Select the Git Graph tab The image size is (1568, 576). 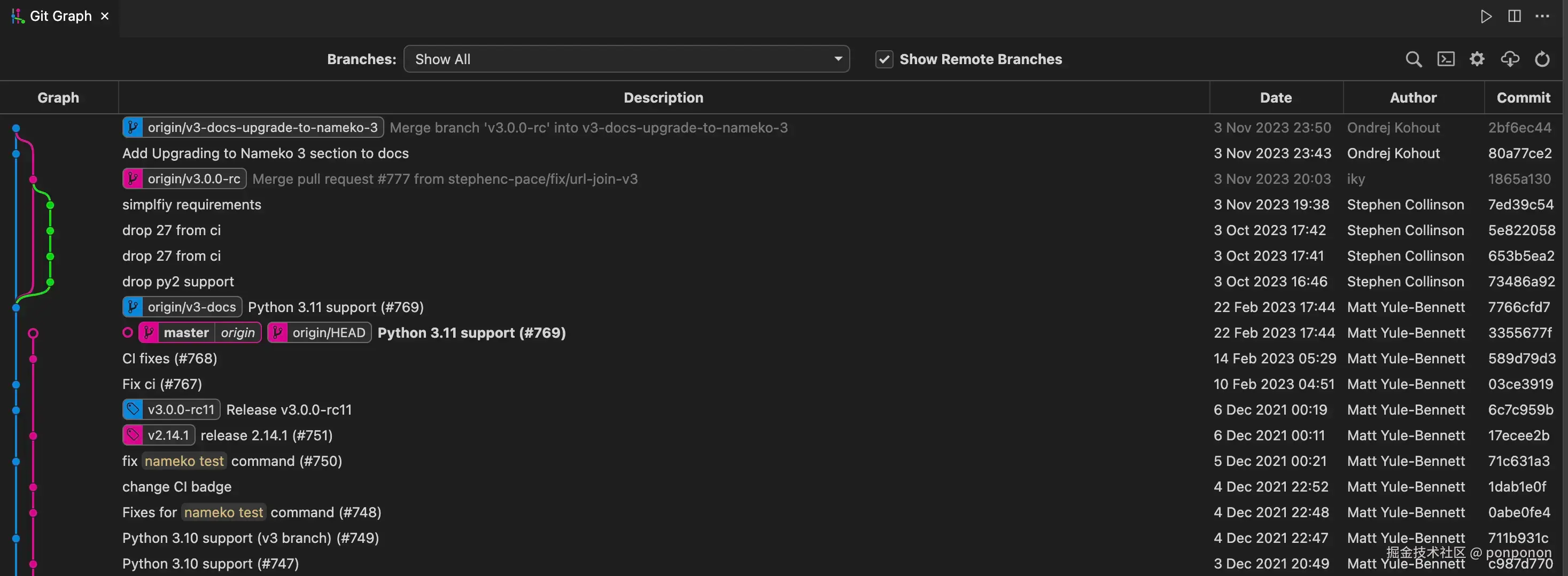pyautogui.click(x=60, y=17)
